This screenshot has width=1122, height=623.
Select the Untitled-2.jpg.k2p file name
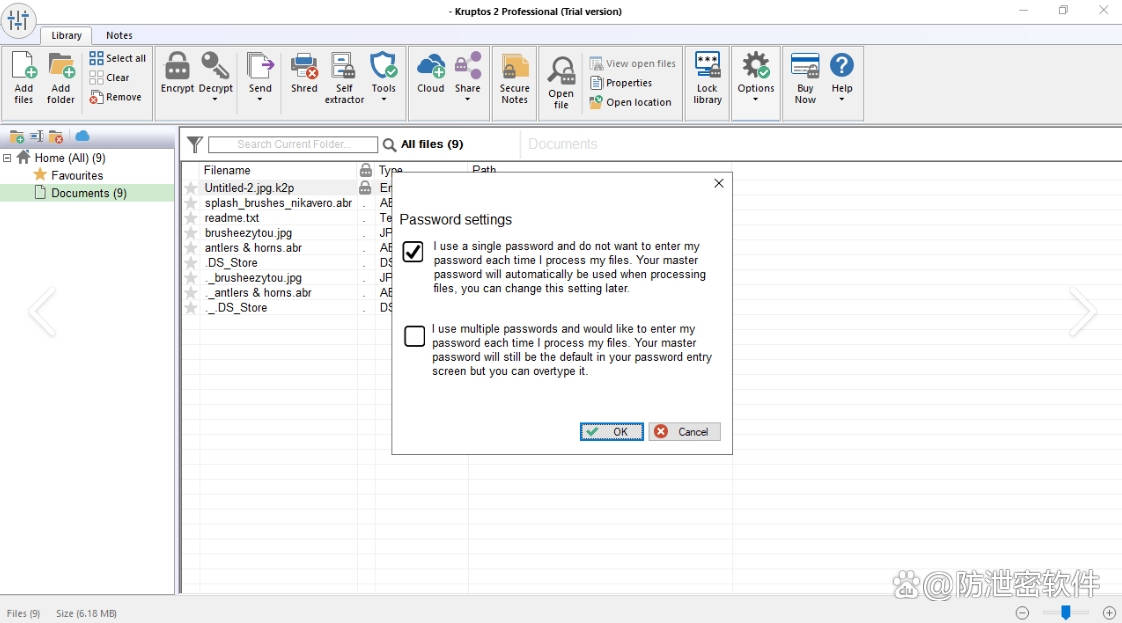[249, 188]
